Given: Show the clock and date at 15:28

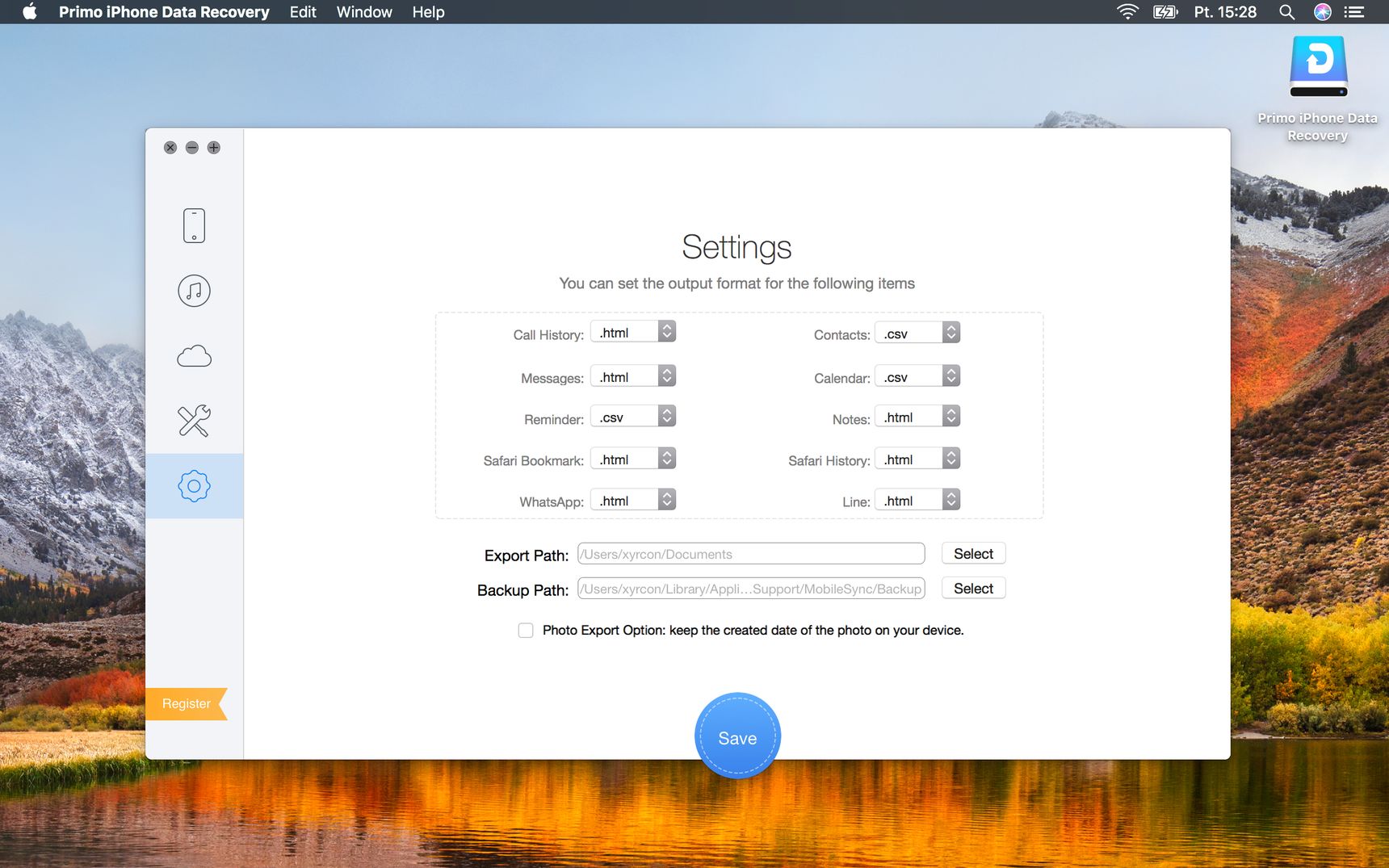Looking at the screenshot, I should point(1225,11).
